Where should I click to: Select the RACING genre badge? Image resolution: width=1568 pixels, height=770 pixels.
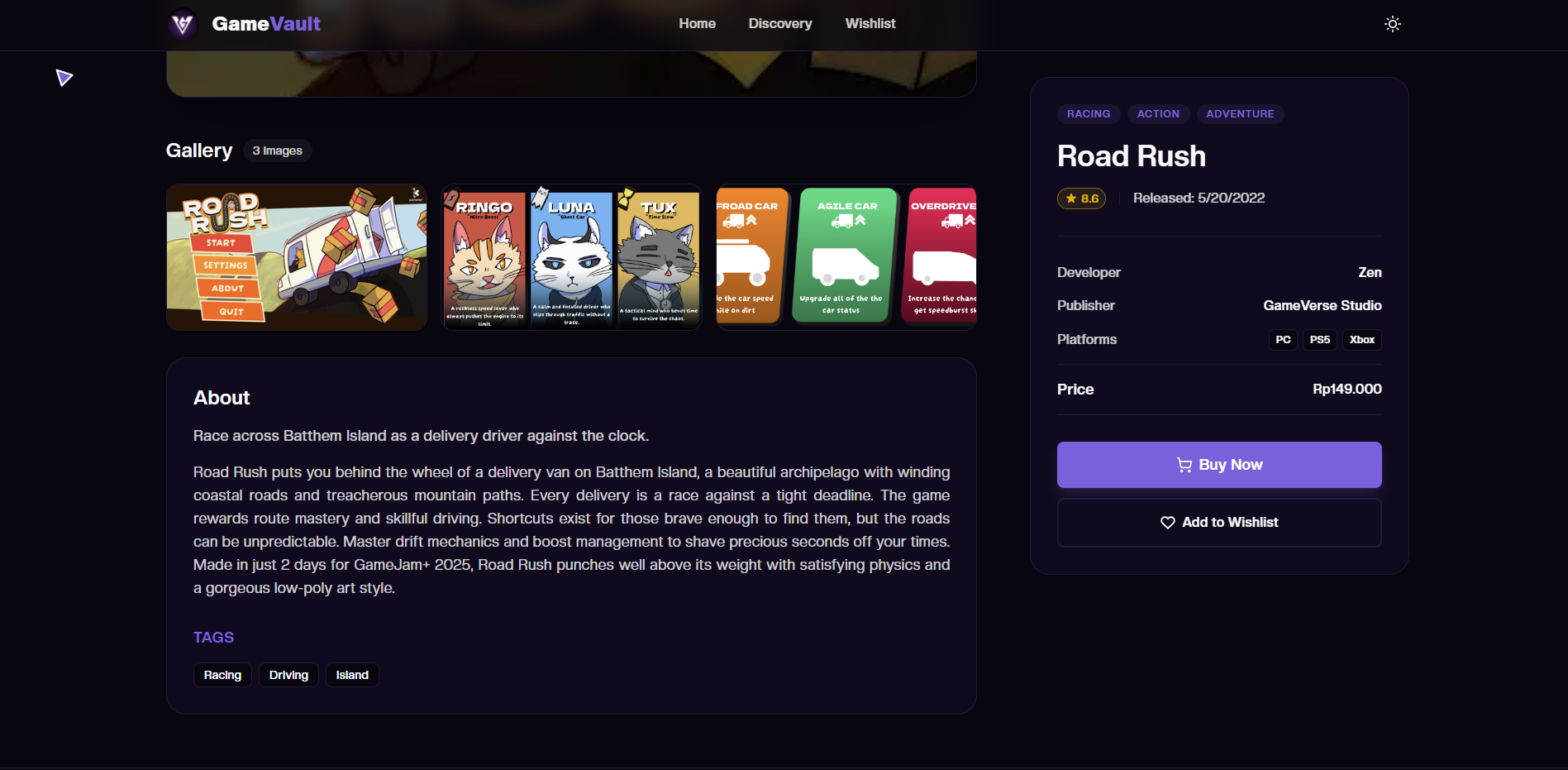coord(1089,114)
